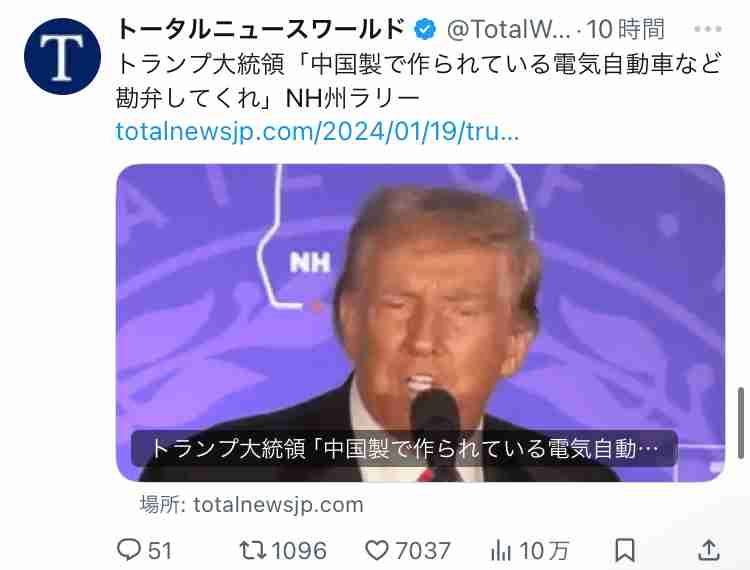Open the トータルニュースワールド profile avatar
The image size is (750, 570).
point(62,56)
